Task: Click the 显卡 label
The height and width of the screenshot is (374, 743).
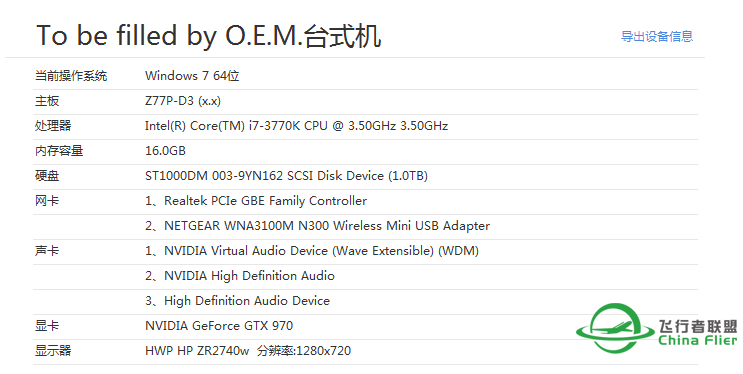Action: 47,326
